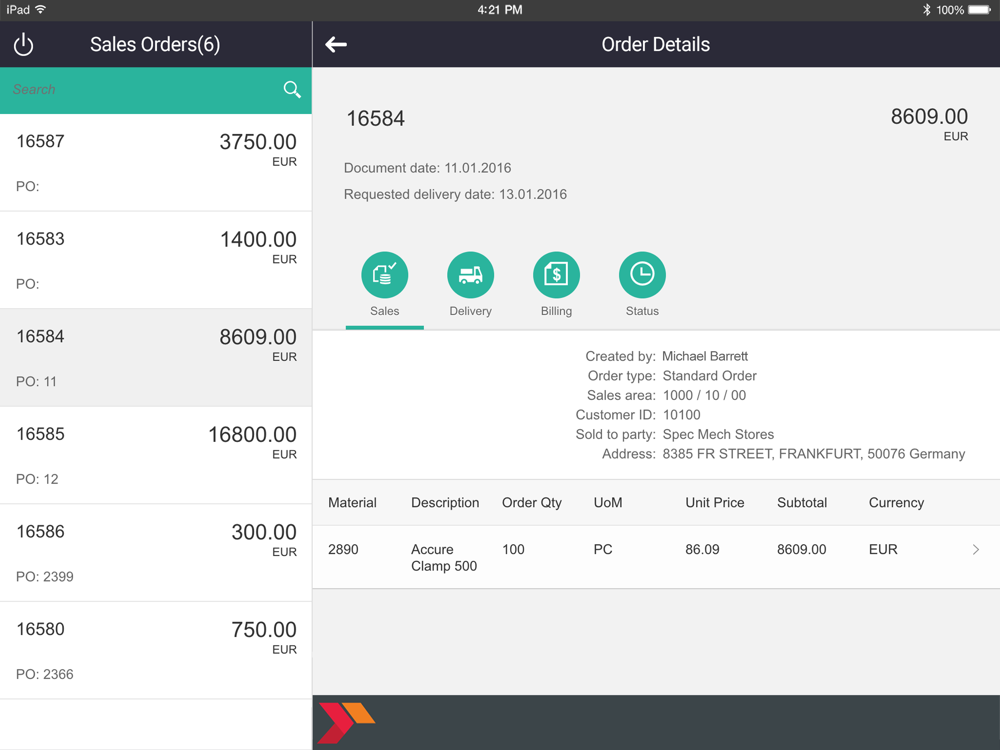Tap the back arrow in Order Details
Screen dimensions: 1000x750
tap(336, 44)
